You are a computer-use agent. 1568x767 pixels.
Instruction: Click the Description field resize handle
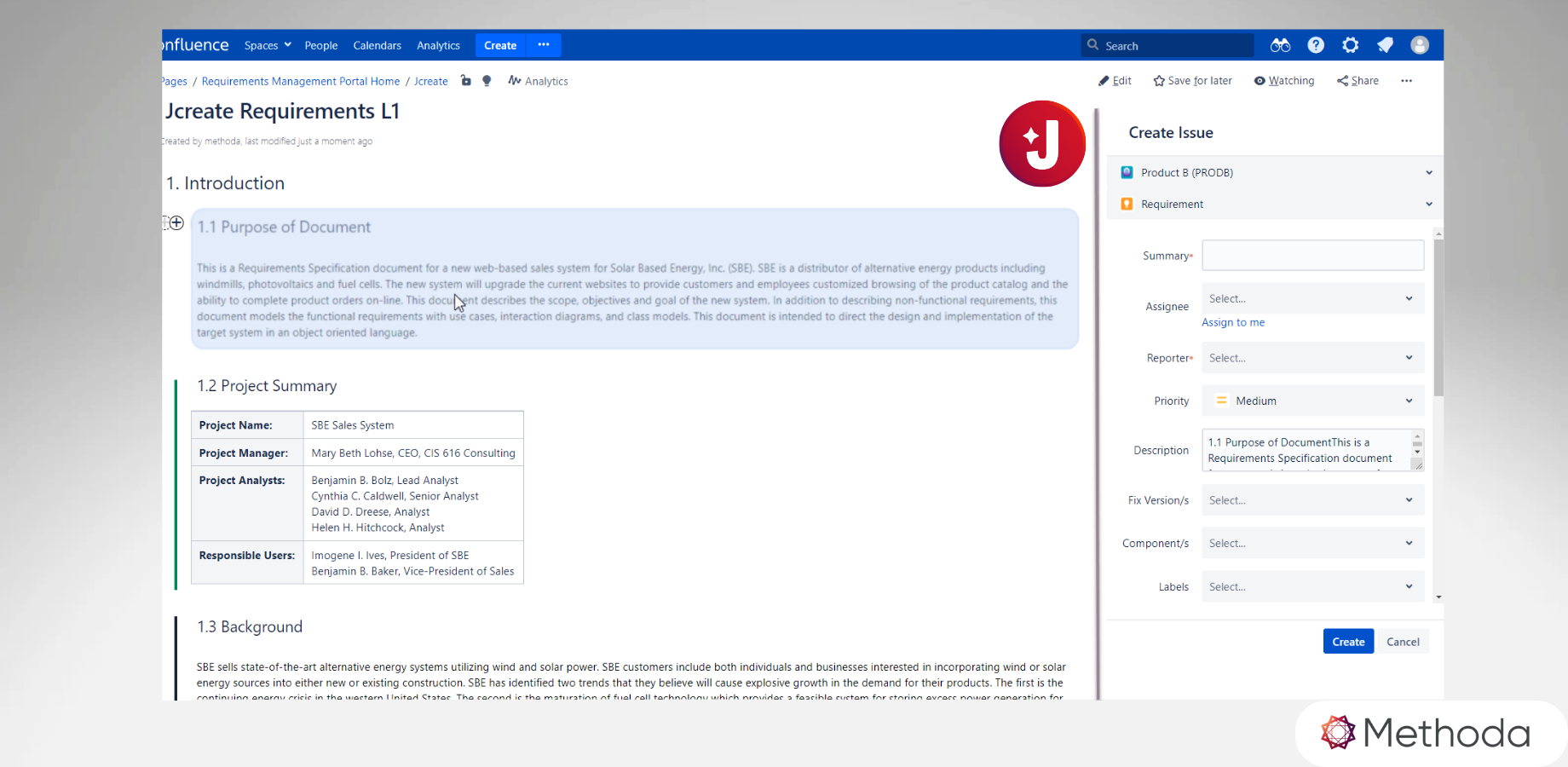coord(1417,464)
